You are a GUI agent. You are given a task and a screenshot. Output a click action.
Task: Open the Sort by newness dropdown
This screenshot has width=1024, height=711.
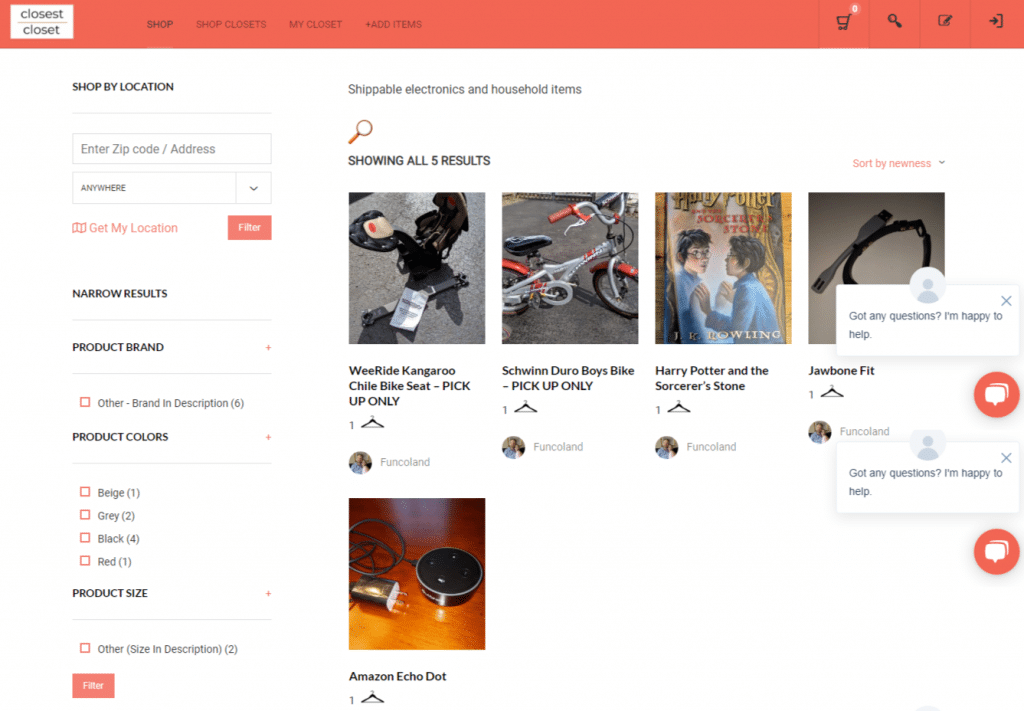point(897,163)
